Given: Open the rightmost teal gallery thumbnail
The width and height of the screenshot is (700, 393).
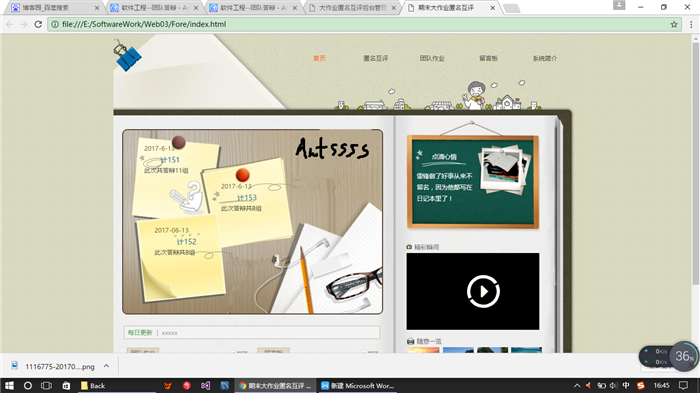Looking at the screenshot, I should pyautogui.click(x=526, y=350).
